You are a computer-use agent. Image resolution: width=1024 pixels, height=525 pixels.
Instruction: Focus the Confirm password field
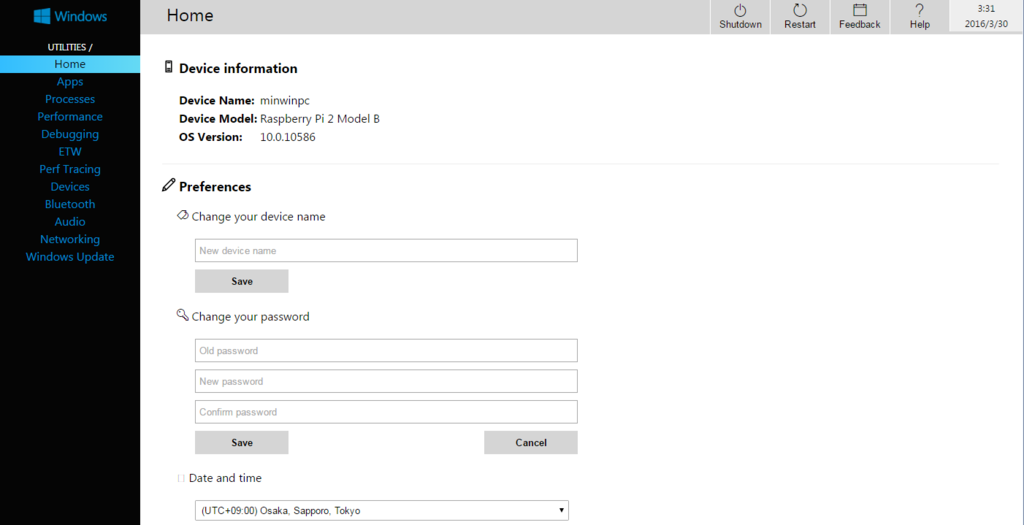coord(386,411)
